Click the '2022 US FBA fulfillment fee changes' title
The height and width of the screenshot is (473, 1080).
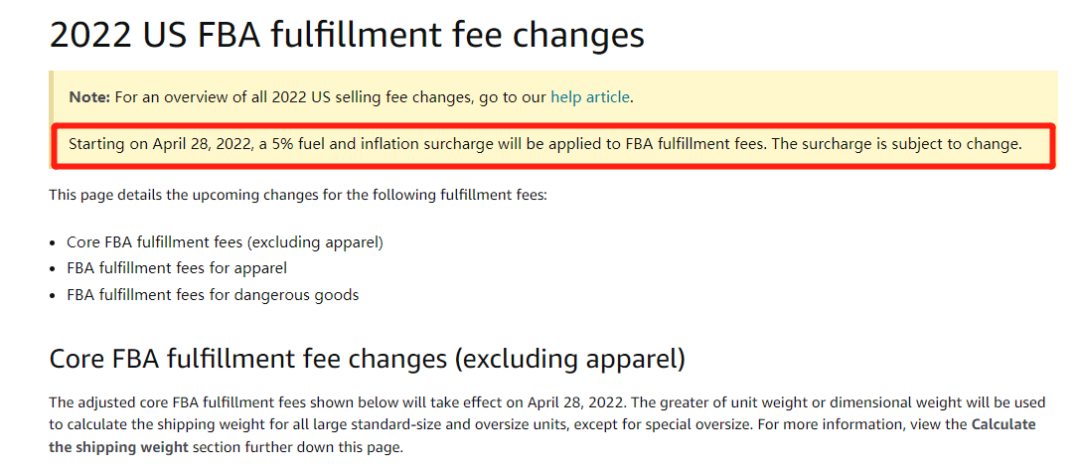(x=346, y=36)
